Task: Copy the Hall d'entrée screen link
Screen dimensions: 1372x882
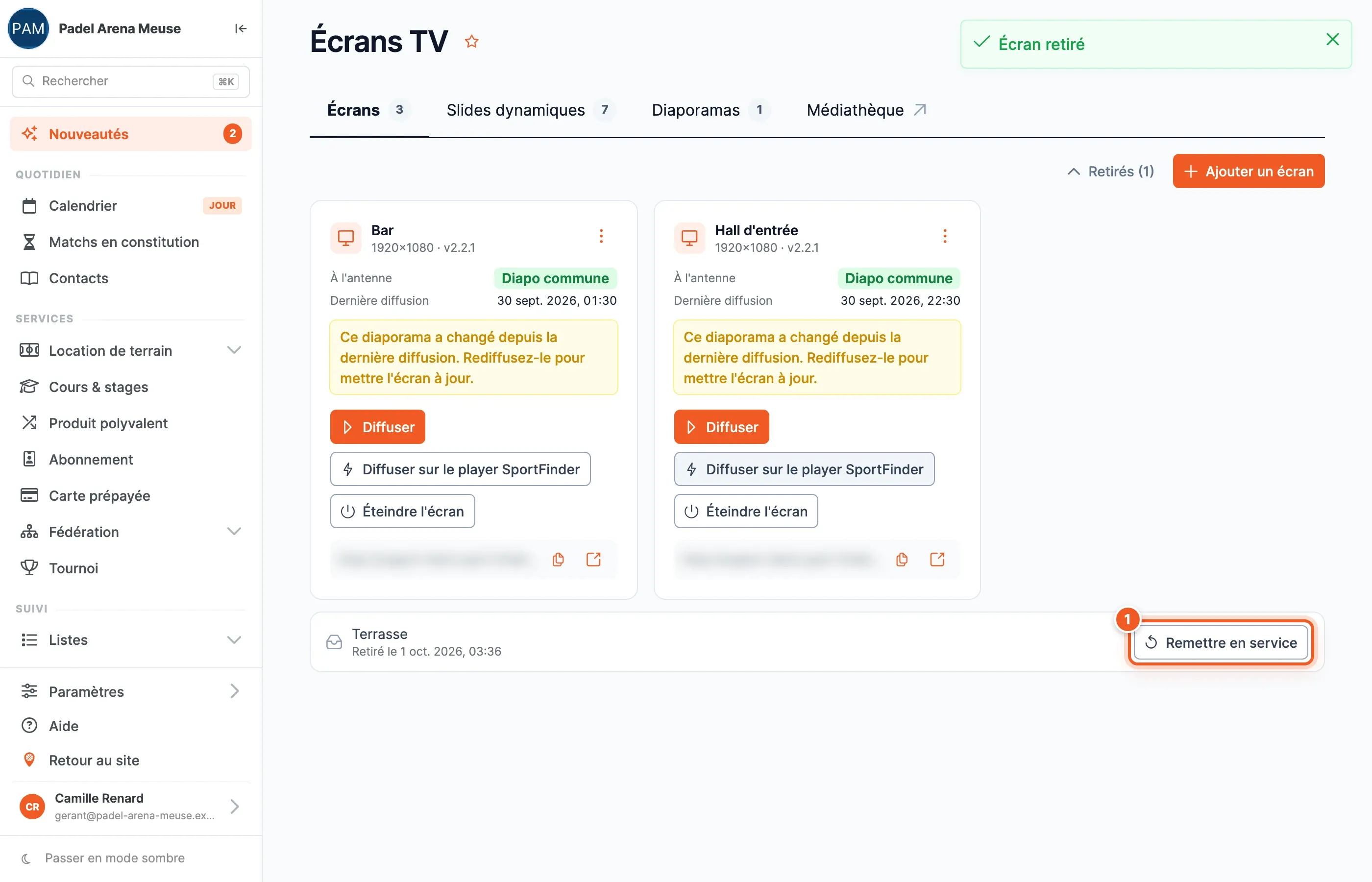Action: (902, 559)
